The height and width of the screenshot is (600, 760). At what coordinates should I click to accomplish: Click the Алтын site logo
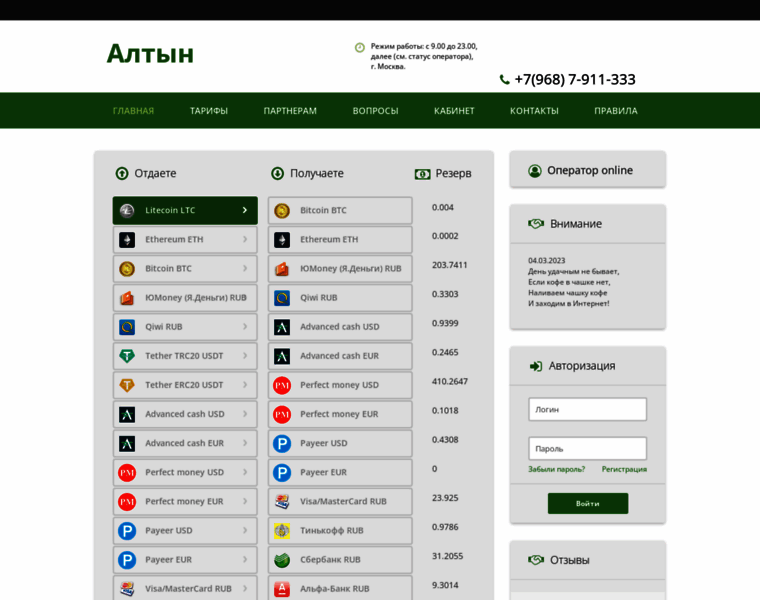pyautogui.click(x=150, y=53)
